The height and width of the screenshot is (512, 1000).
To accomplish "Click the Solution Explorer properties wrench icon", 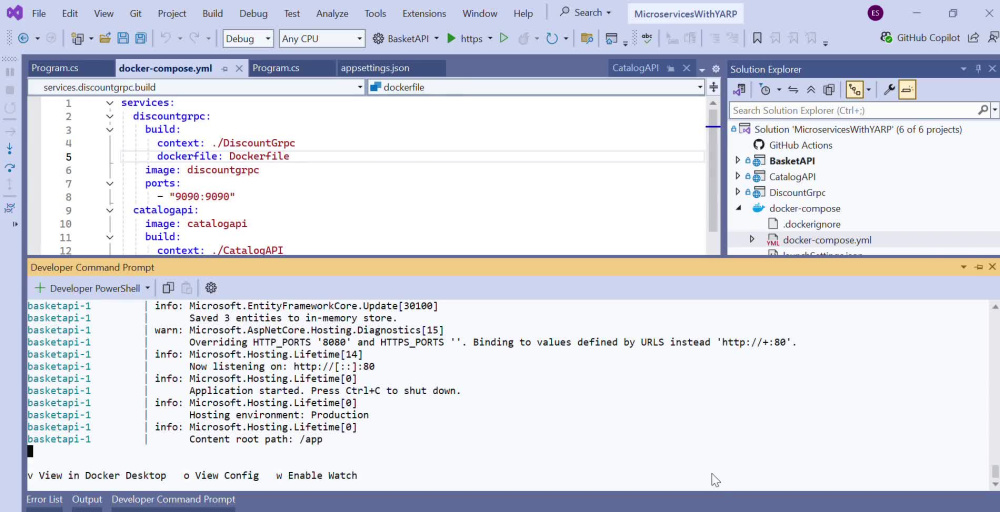I will 889,90.
